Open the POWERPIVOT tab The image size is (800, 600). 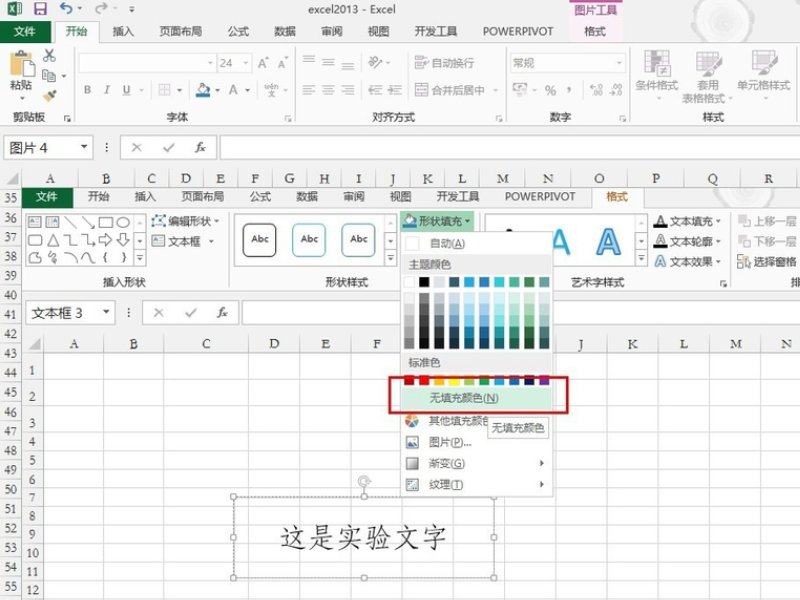(516, 31)
